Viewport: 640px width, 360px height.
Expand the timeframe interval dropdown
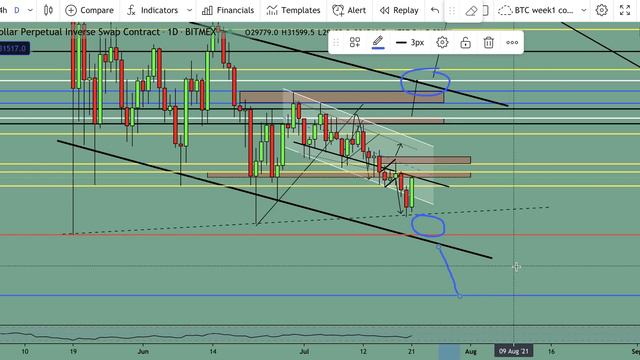pos(30,10)
